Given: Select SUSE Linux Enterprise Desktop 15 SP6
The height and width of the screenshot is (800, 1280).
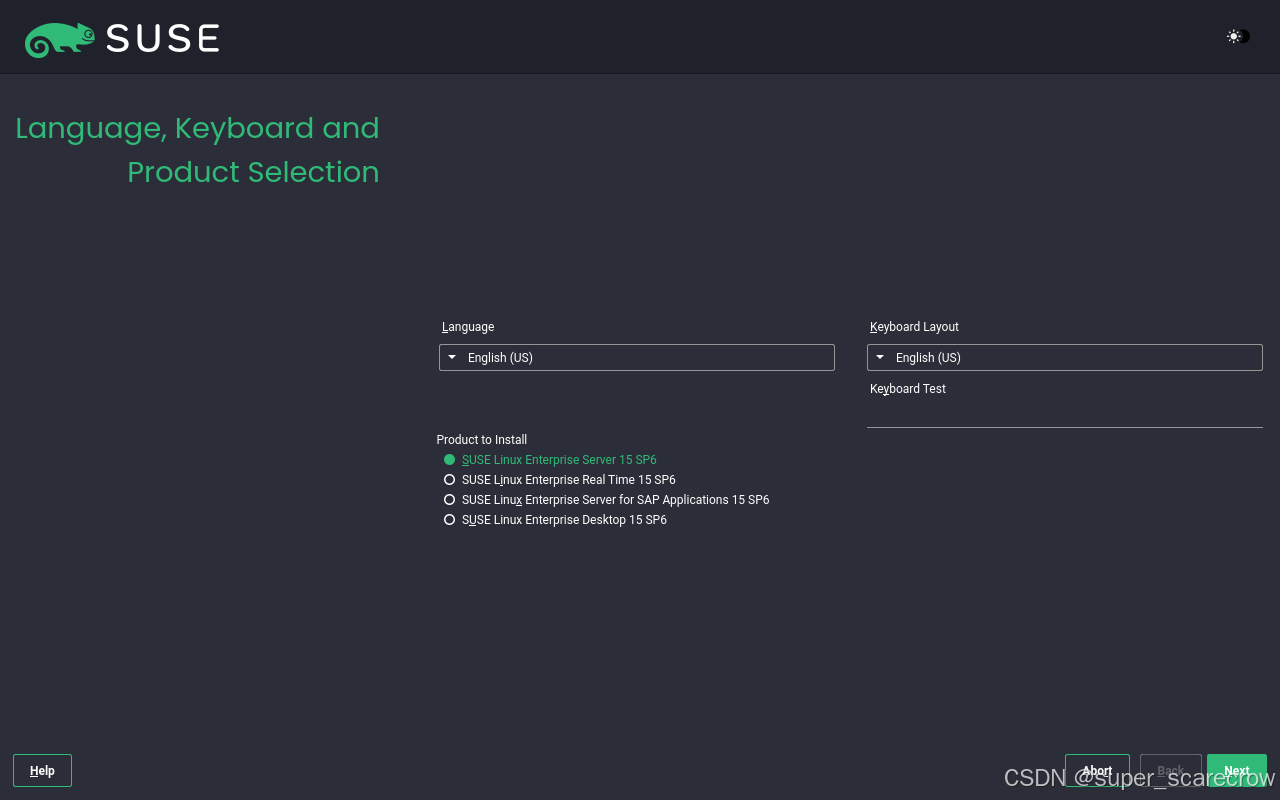Looking at the screenshot, I should [555, 520].
